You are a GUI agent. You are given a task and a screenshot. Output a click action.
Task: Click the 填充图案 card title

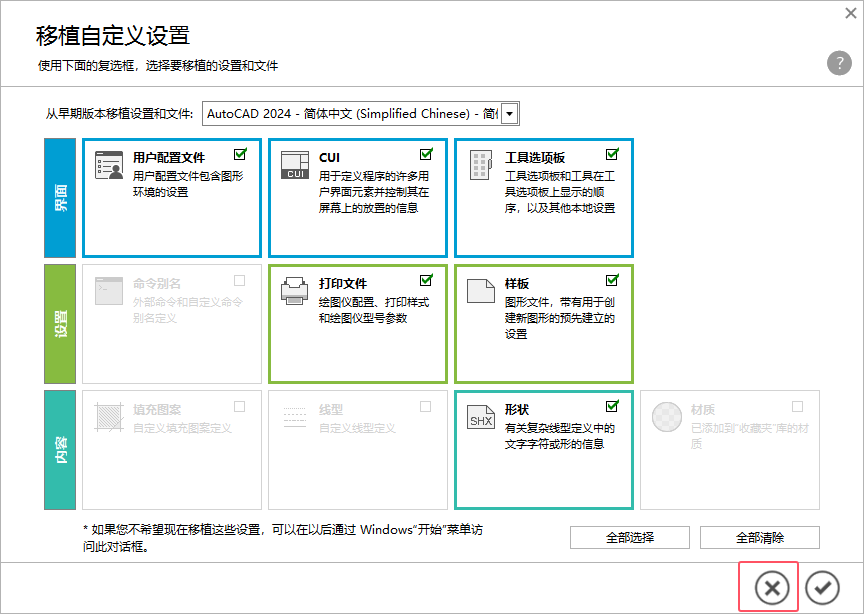point(156,410)
